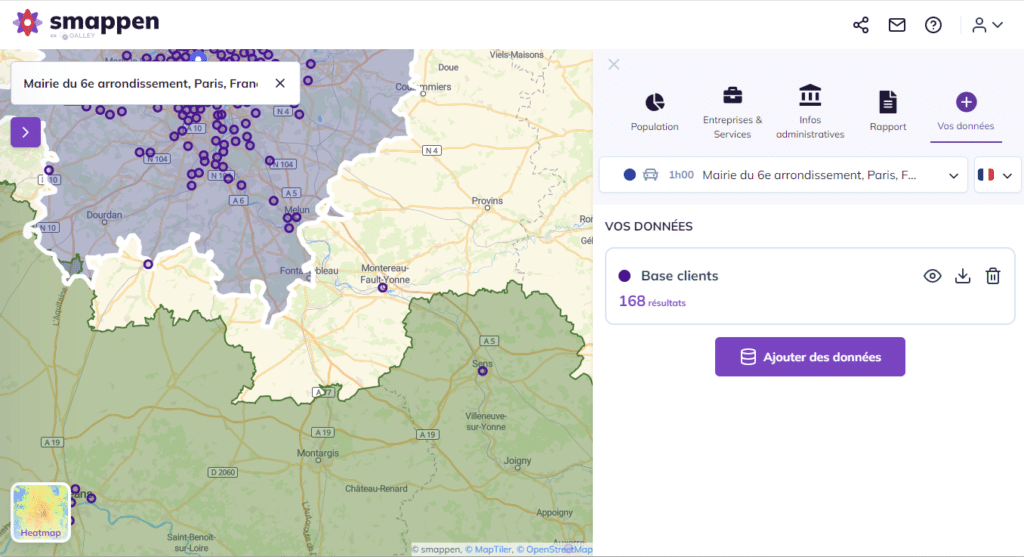
Task: Download the Base clients dataset
Action: [x=963, y=276]
